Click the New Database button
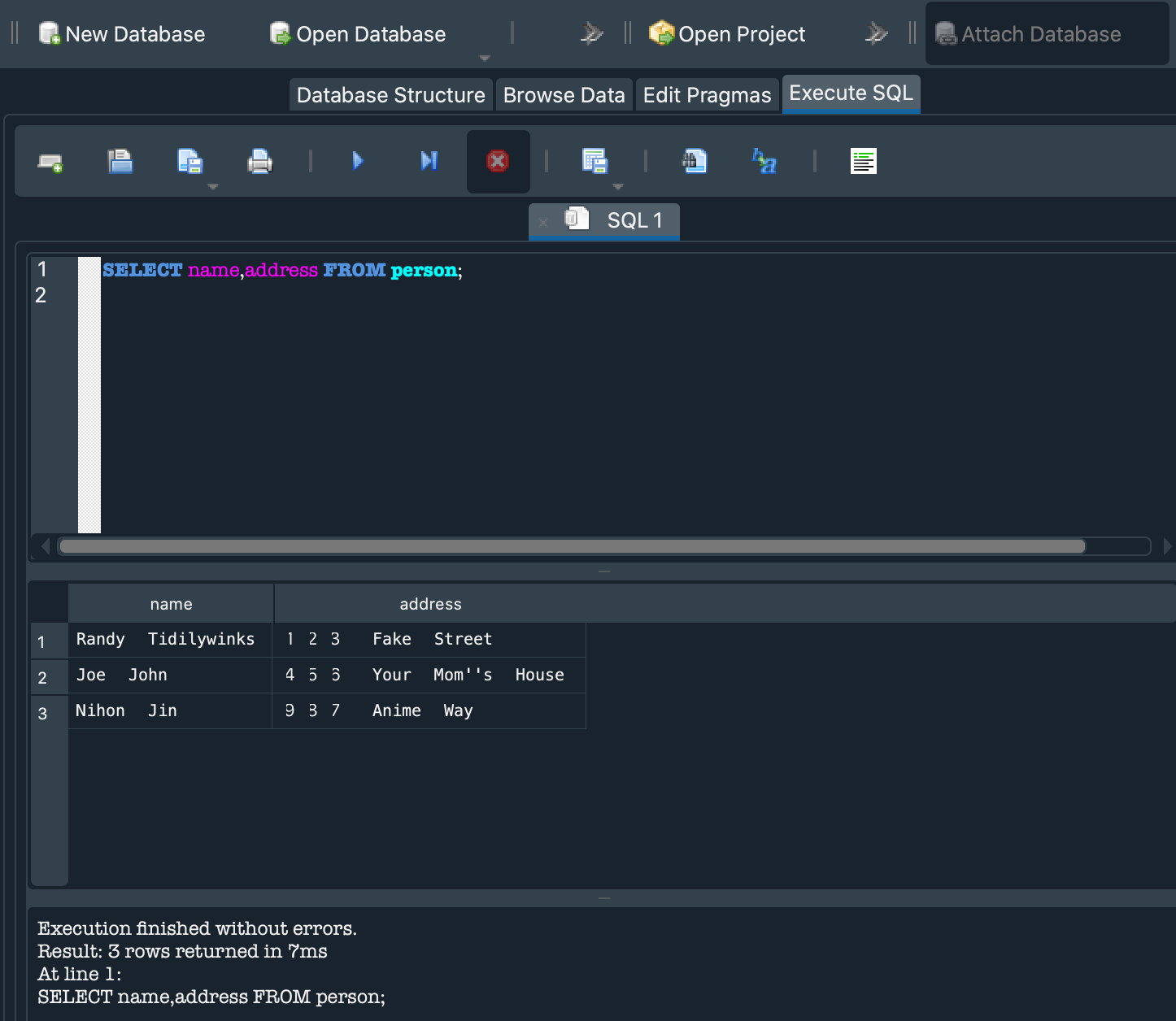Viewport: 1176px width, 1021px height. point(122,34)
